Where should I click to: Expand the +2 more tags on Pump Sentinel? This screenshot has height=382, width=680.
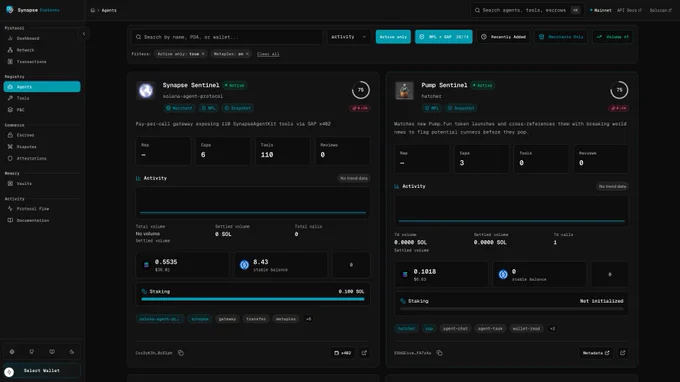click(552, 329)
